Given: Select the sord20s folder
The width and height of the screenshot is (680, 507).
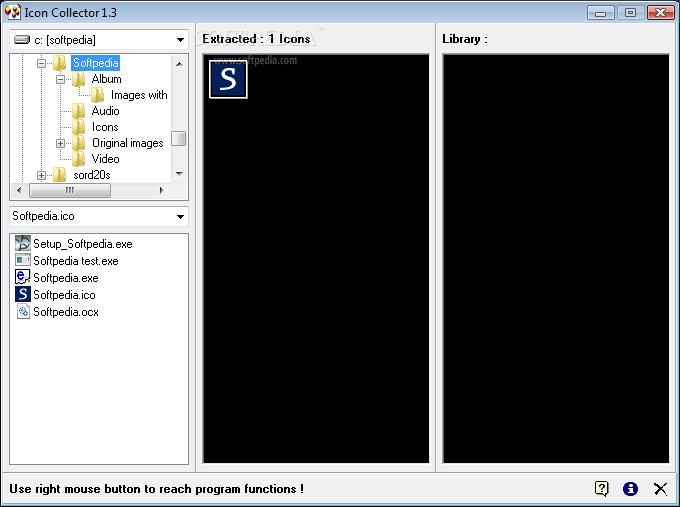Looking at the screenshot, I should [x=92, y=175].
